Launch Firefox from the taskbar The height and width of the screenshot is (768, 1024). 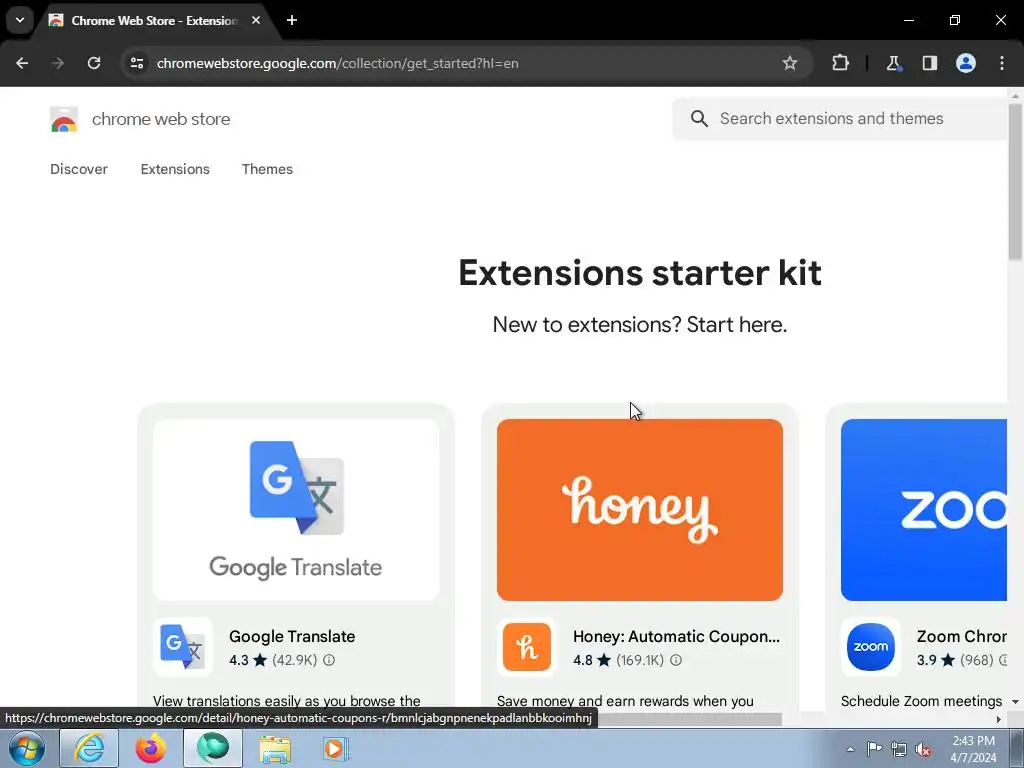click(151, 748)
